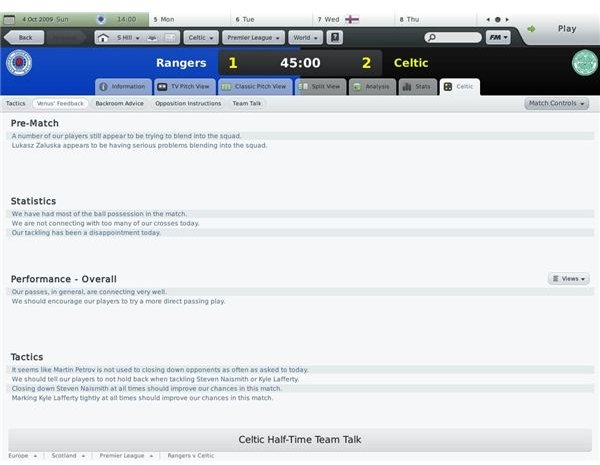Image resolution: width=600 pixels, height=465 pixels.
Task: Open the World dropdown menu
Action: point(305,38)
